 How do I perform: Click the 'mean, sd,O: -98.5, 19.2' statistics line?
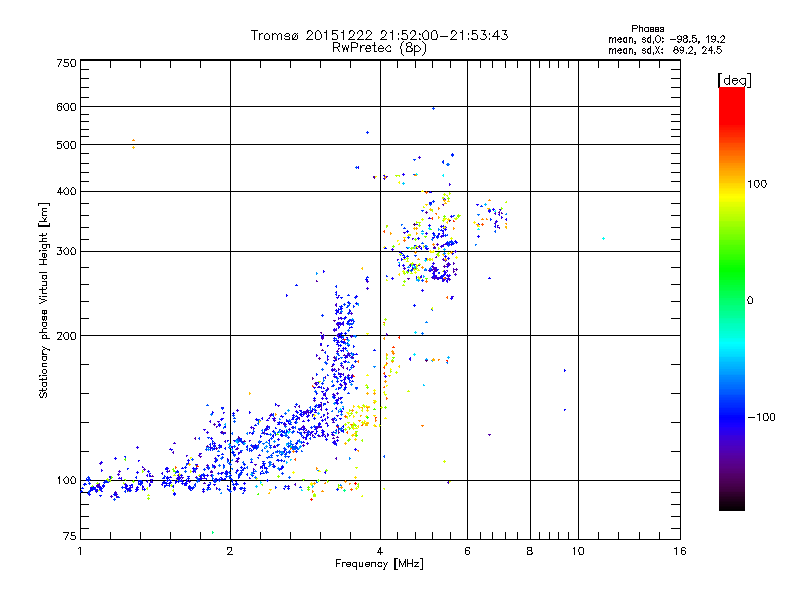(x=666, y=39)
